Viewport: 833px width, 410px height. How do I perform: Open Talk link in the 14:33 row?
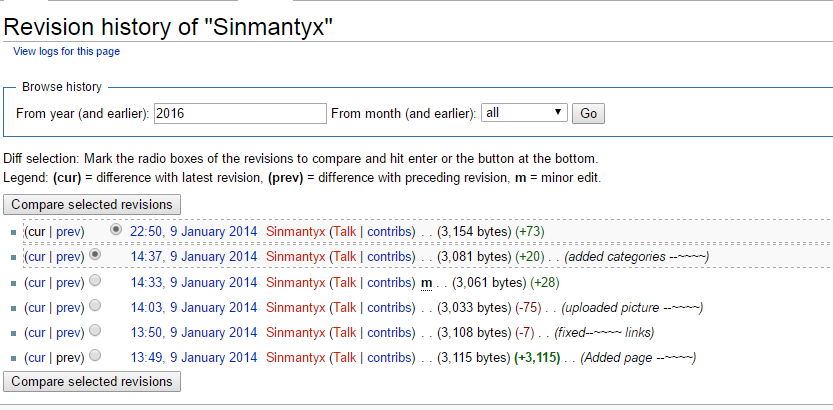click(x=345, y=283)
